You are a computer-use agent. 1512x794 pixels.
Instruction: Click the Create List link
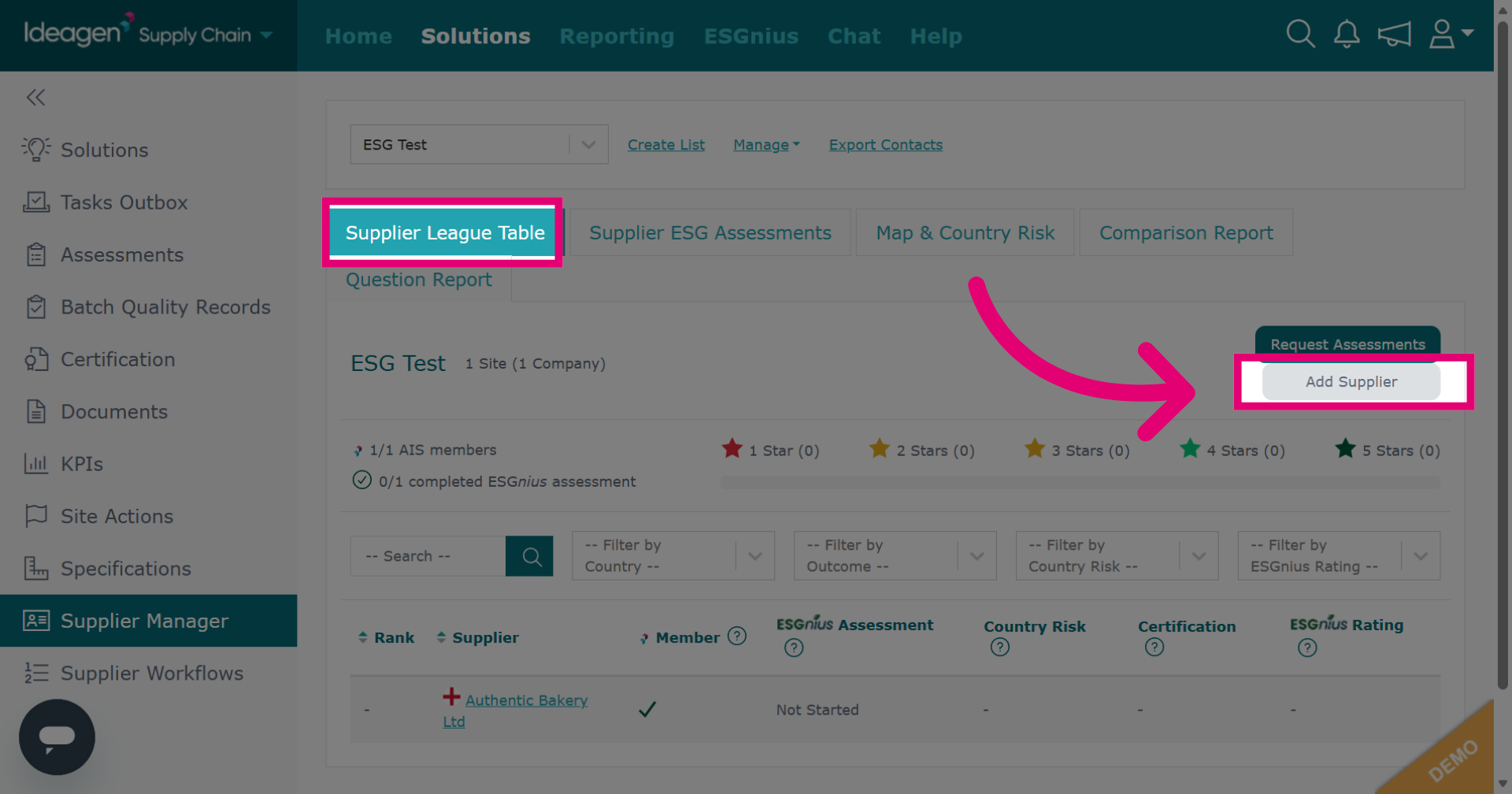tap(666, 145)
